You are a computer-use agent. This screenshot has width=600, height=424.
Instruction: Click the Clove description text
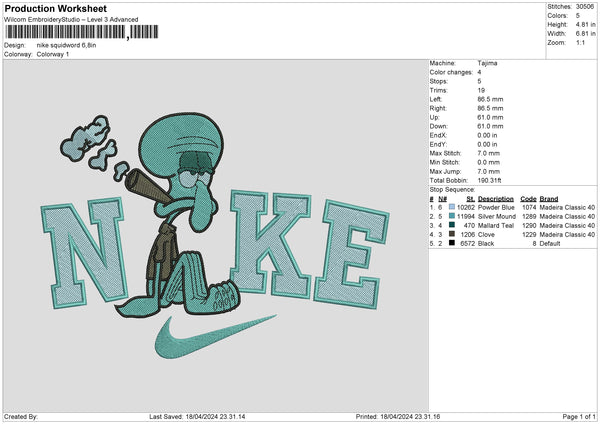[486, 235]
